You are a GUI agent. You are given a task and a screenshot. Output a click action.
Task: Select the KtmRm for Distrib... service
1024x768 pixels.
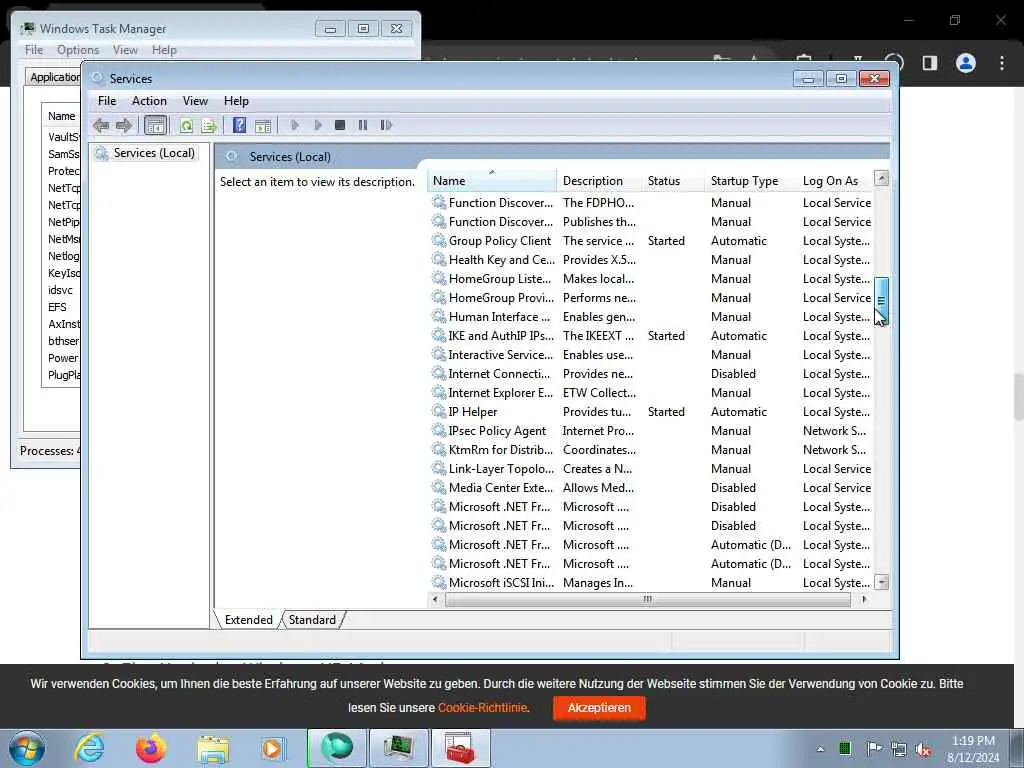[650, 450]
